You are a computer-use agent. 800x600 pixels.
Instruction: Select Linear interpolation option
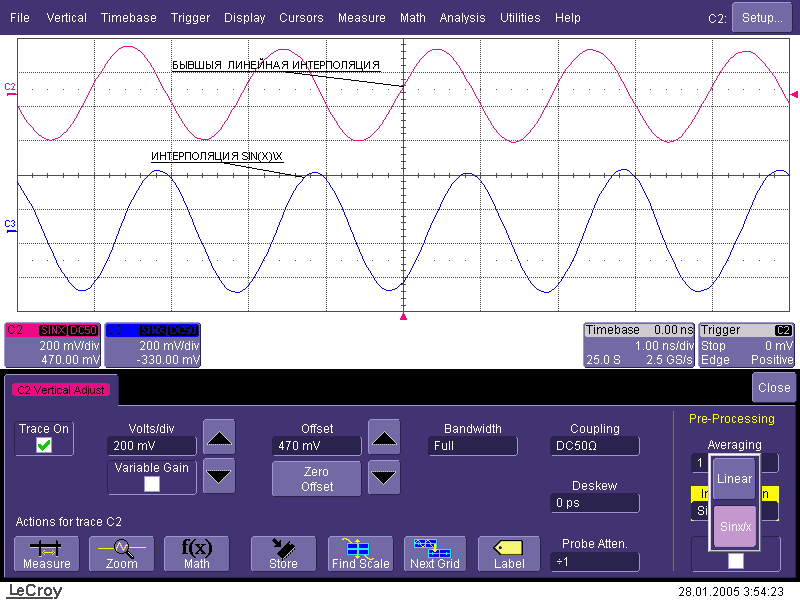pyautogui.click(x=734, y=479)
